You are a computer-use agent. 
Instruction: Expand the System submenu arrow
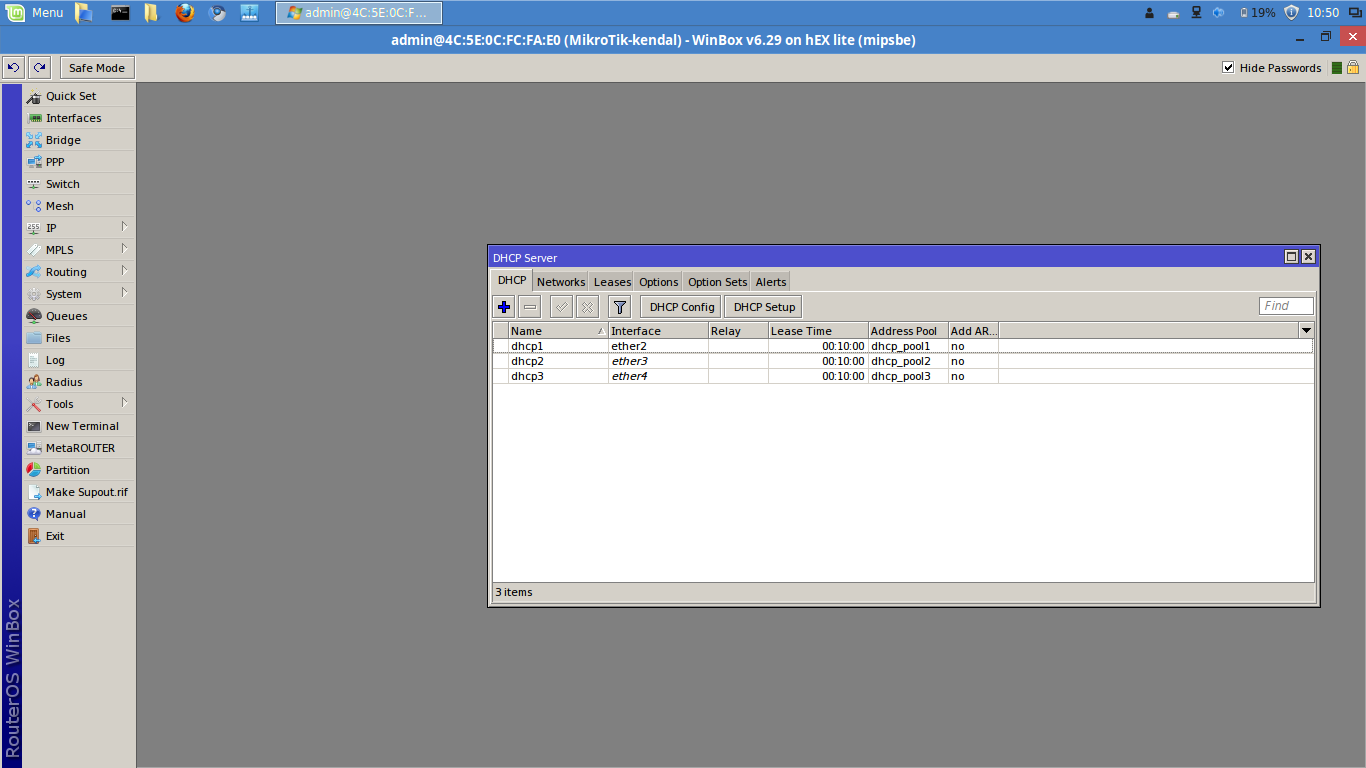[x=125, y=293]
